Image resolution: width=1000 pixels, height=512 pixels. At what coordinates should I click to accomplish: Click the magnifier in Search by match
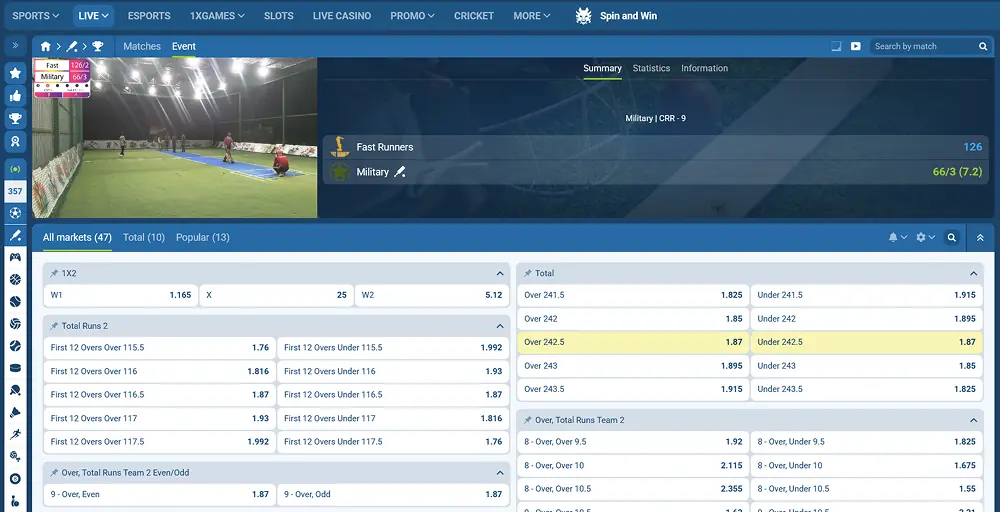[983, 47]
